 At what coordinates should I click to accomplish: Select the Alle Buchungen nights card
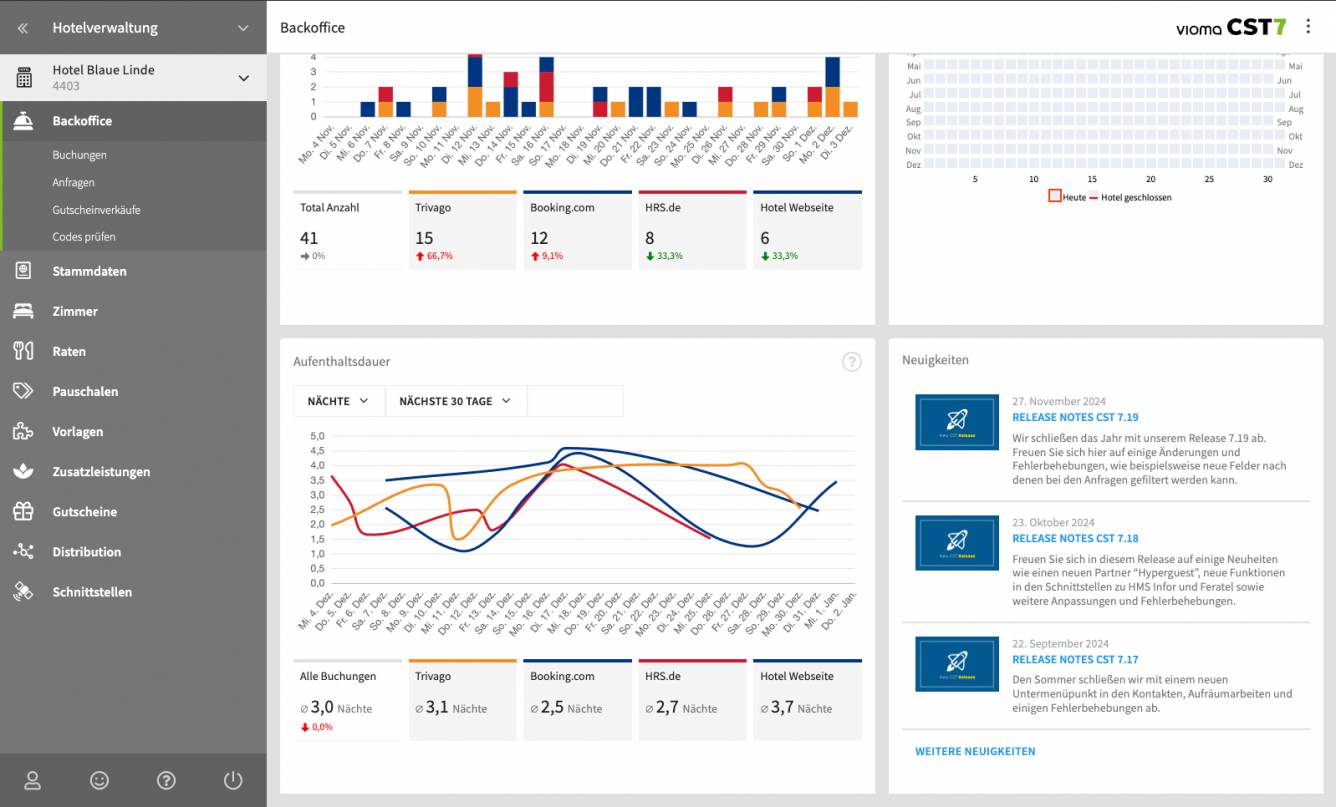[x=348, y=700]
